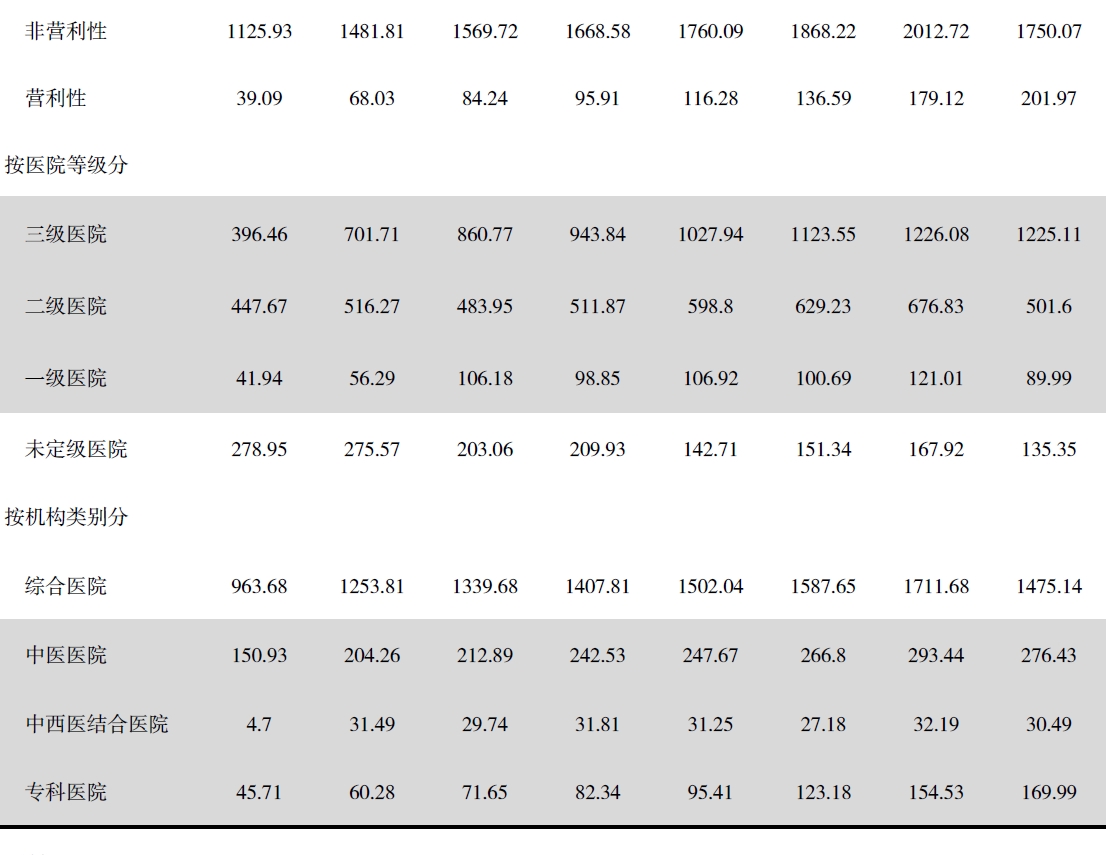Image resolution: width=1106 pixels, height=855 pixels.
Task: Click the 396.46 cell for 三级医院
Action: (x=259, y=234)
